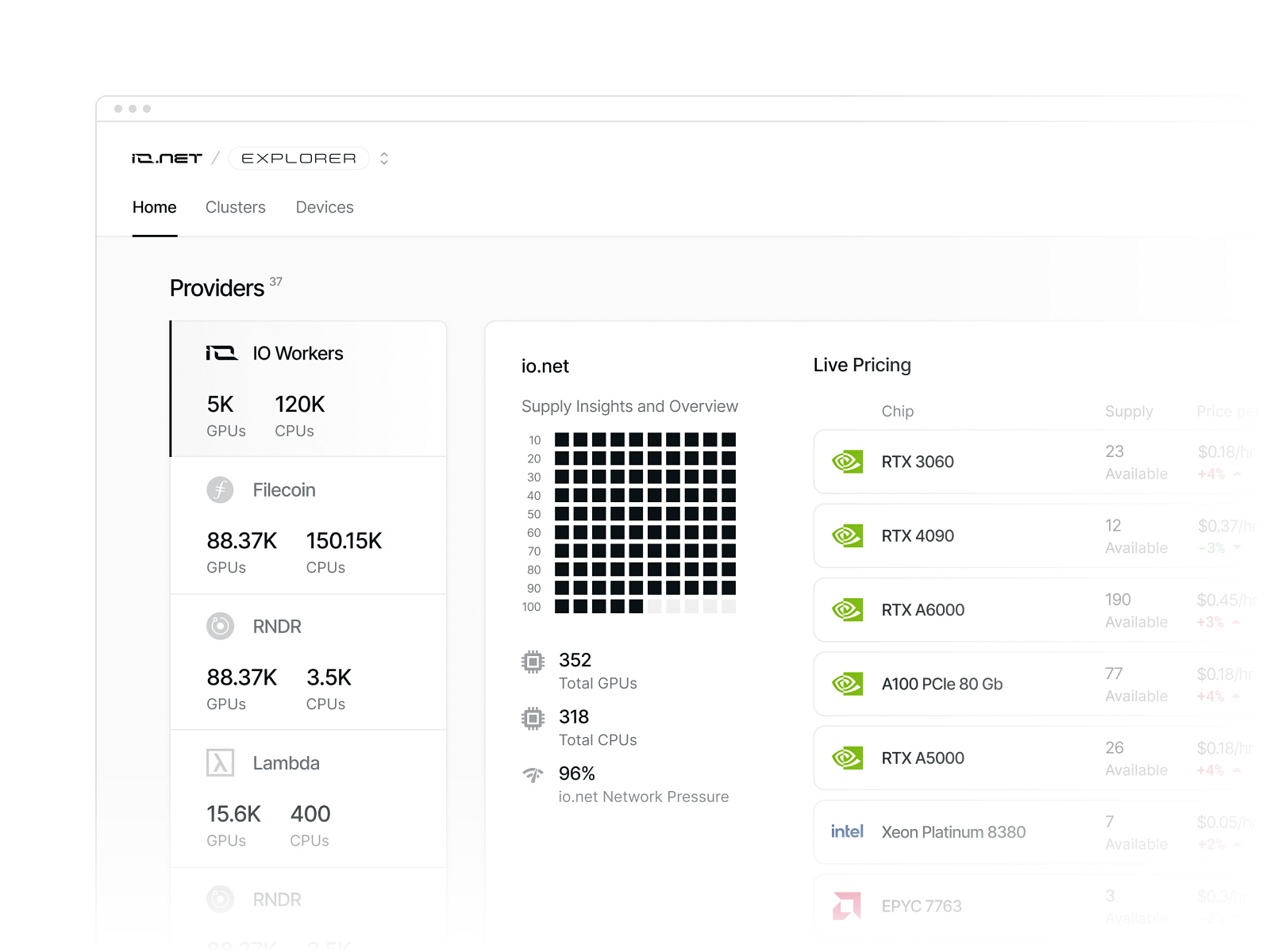Screen dimensions: 1270x952
Task: Click the downward trend arrow on RTX 4090 price
Action: pos(1237,547)
